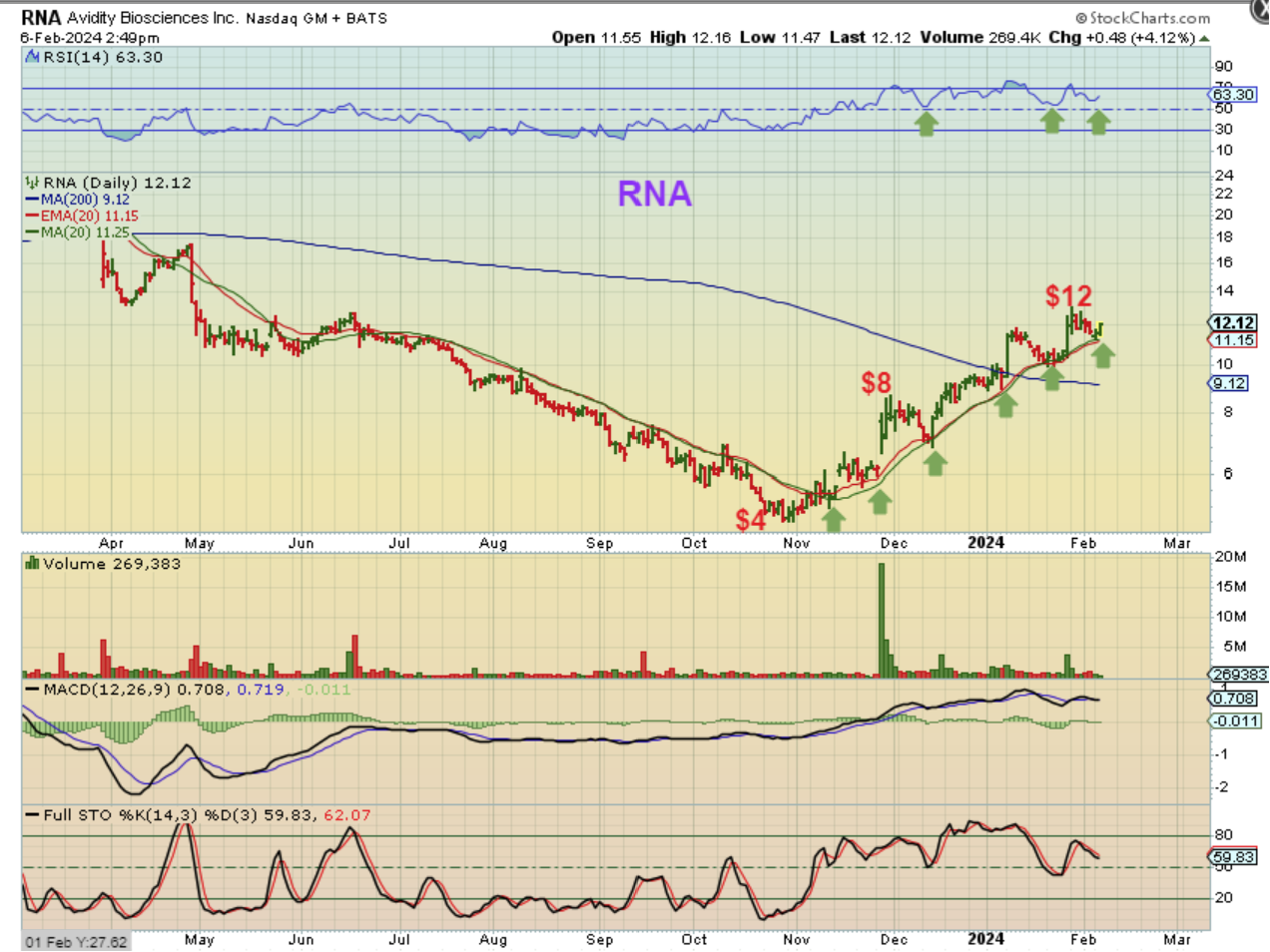
Task: Click the 01 Feb Y:27.62 status readout
Action: coord(76,942)
